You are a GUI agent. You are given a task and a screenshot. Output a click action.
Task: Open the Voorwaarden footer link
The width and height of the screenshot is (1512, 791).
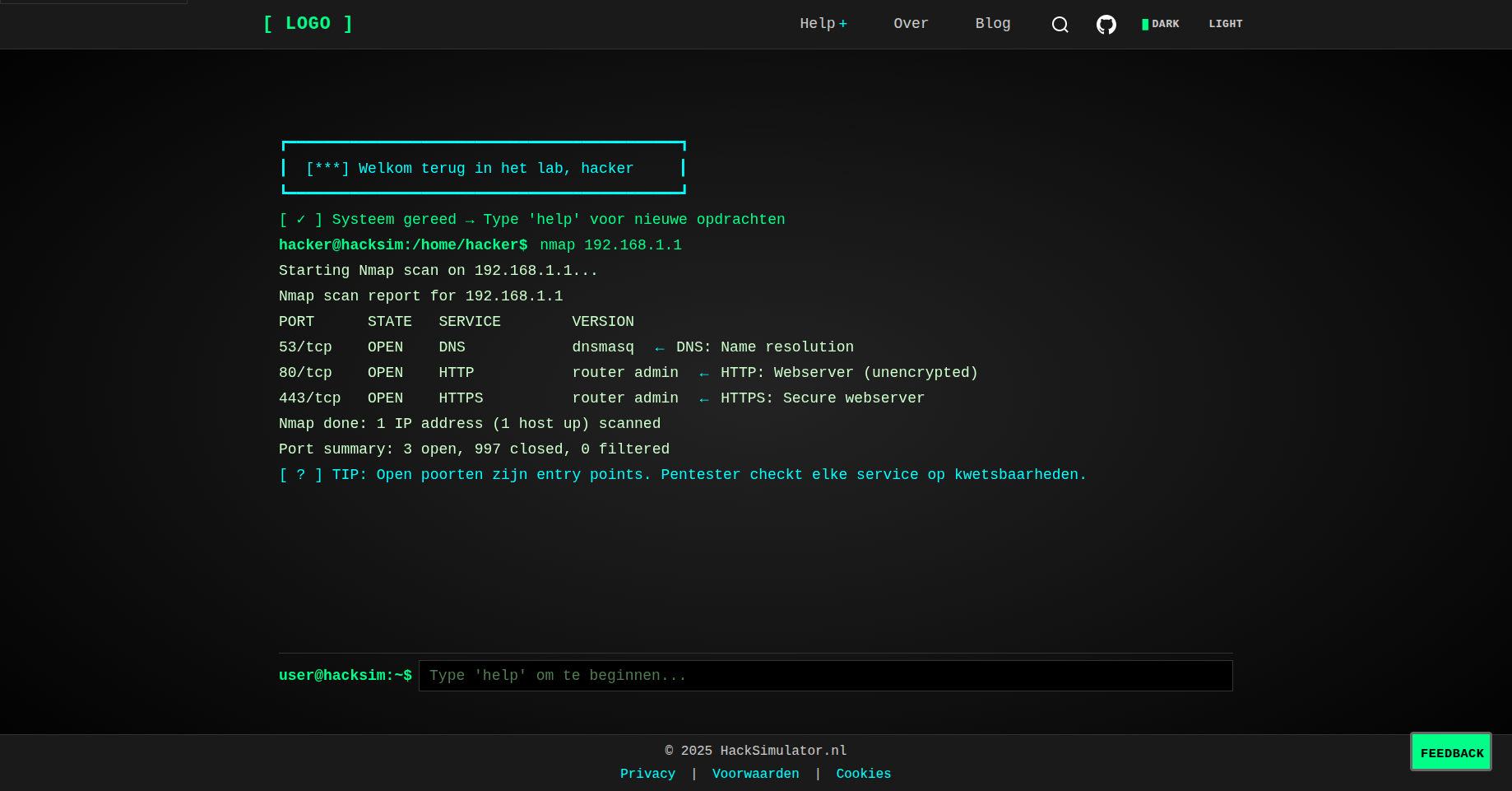click(755, 774)
